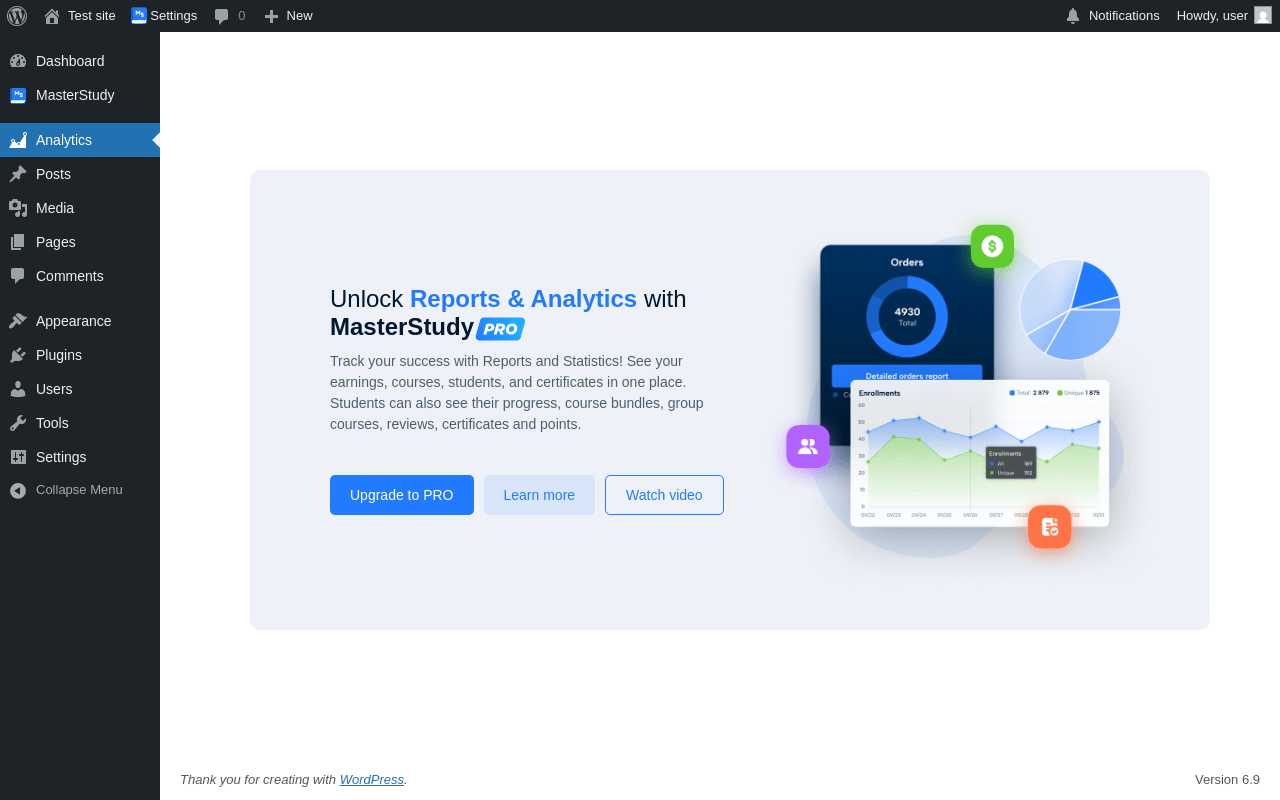Click the MasterStudy icon in sidebar

(x=18, y=95)
